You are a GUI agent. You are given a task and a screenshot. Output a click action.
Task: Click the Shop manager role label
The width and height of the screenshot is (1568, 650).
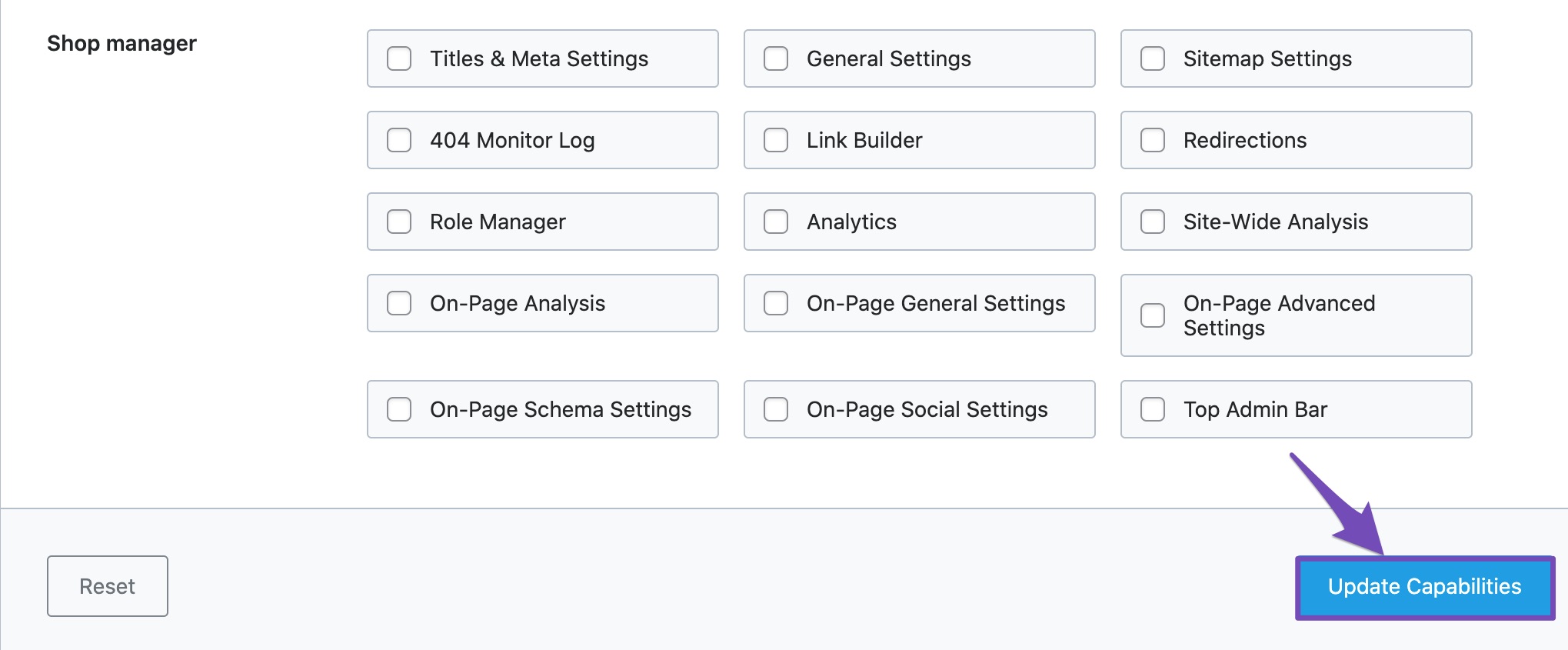(x=122, y=44)
